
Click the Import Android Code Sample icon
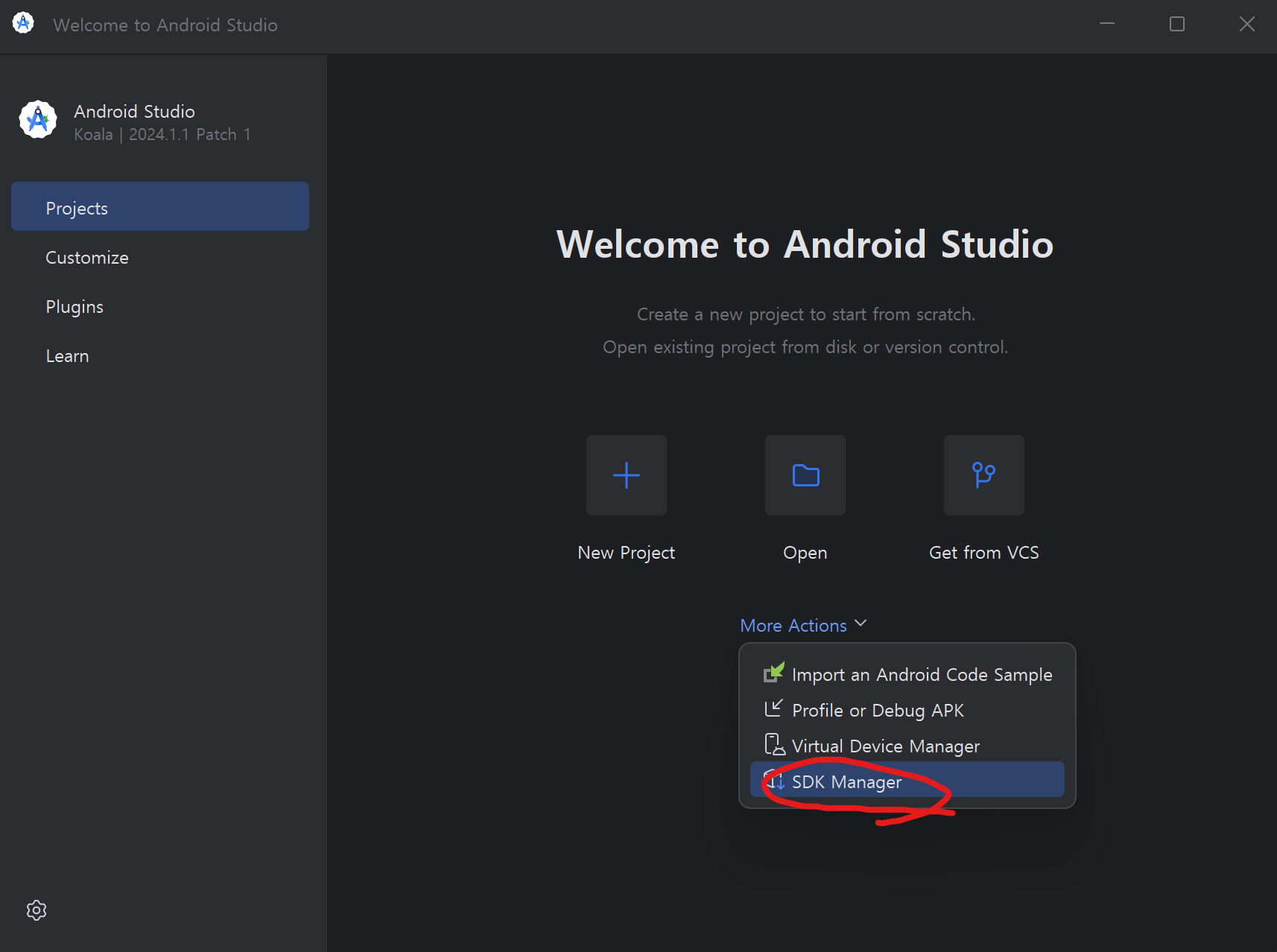tap(774, 673)
